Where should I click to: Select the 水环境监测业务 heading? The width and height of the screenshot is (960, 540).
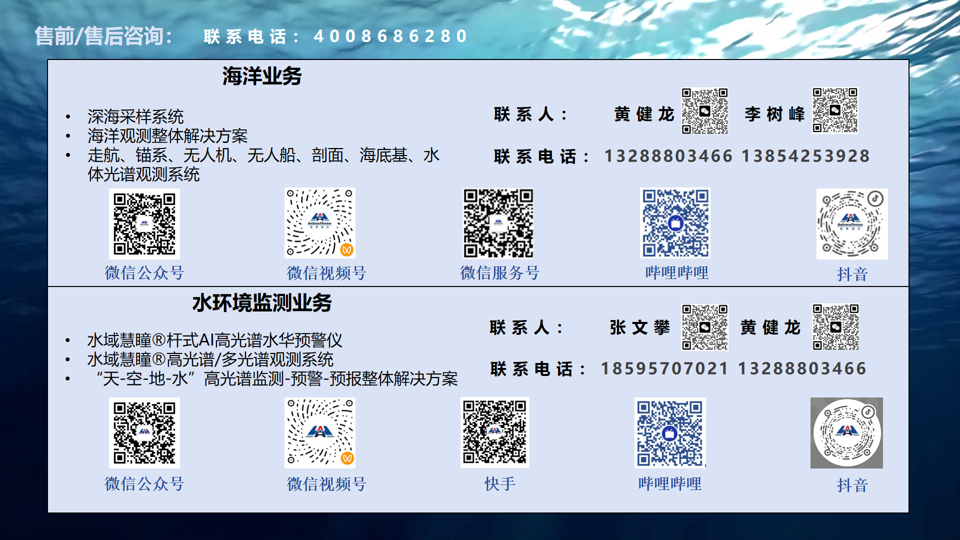(262, 303)
